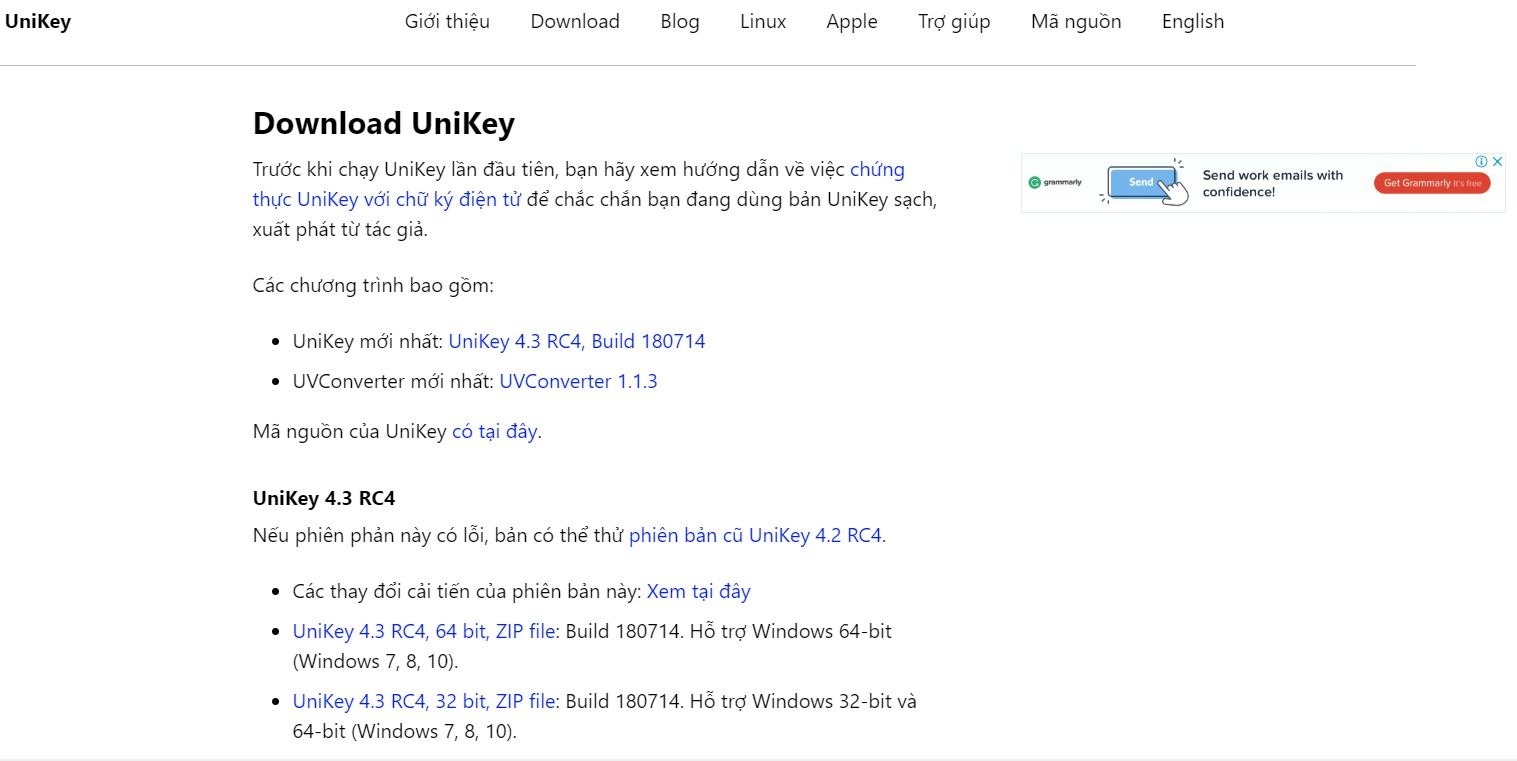The width and height of the screenshot is (1517, 761).
Task: Download UniKey 4.3 RC4, Build 180714
Action: click(x=577, y=341)
